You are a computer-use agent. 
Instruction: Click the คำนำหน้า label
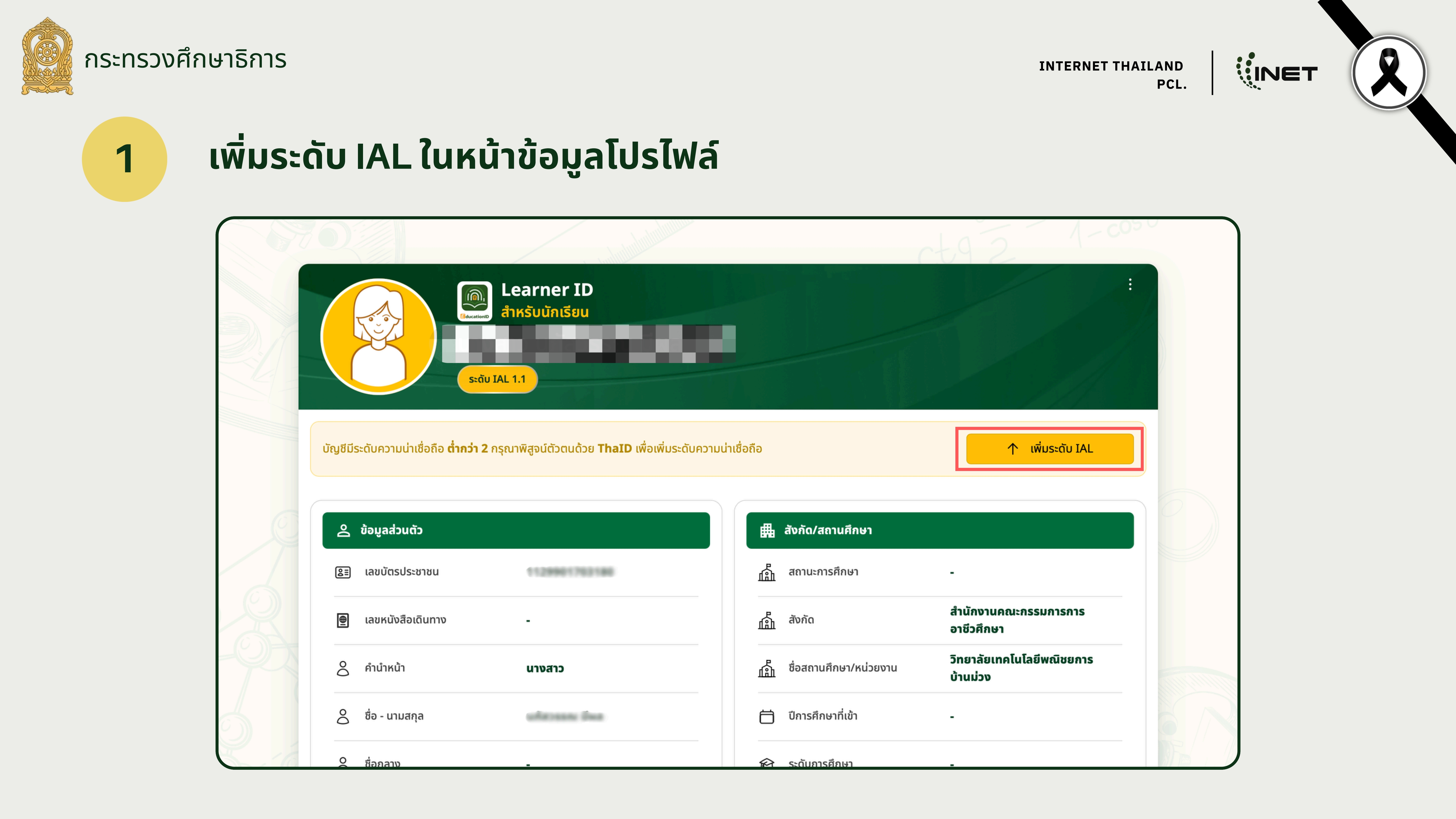tap(384, 668)
